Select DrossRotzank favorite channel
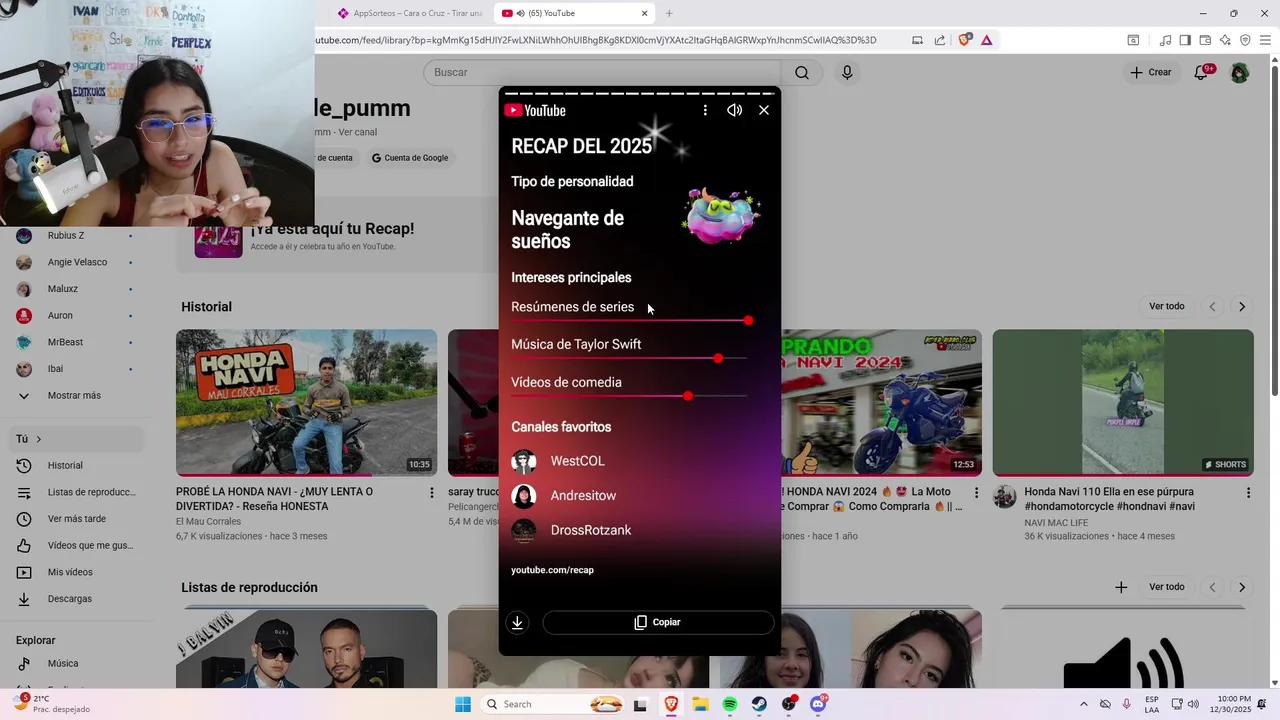Screen dimensions: 1280x720 (x=572, y=530)
